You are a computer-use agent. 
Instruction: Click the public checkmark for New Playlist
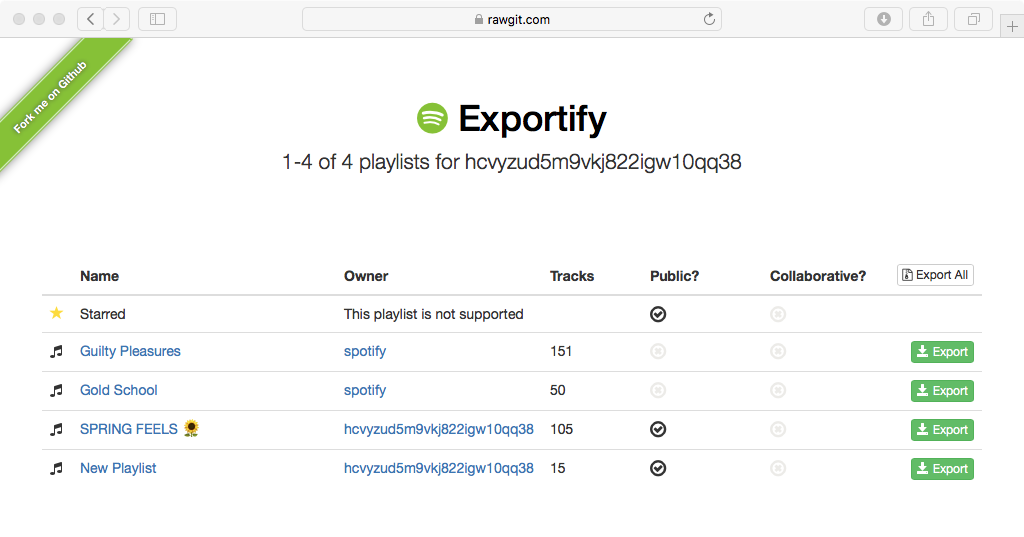click(x=658, y=468)
